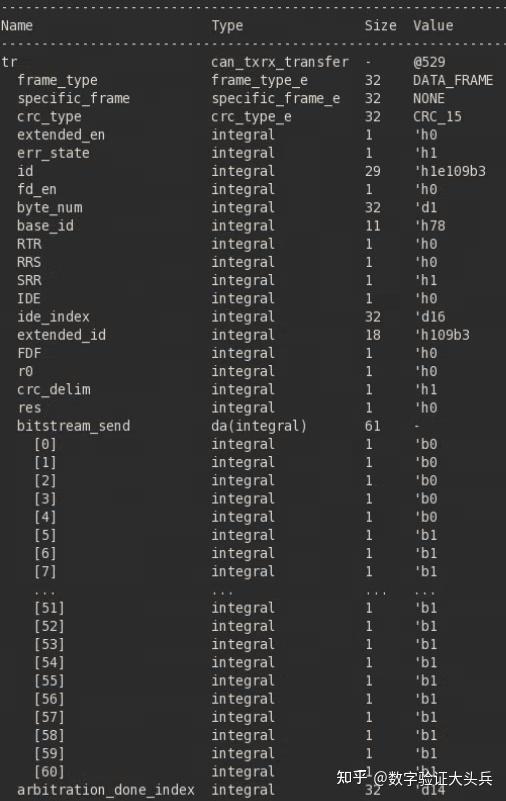Click the crc_type row name
Image resolution: width=506 pixels, height=801 pixels.
point(49,117)
